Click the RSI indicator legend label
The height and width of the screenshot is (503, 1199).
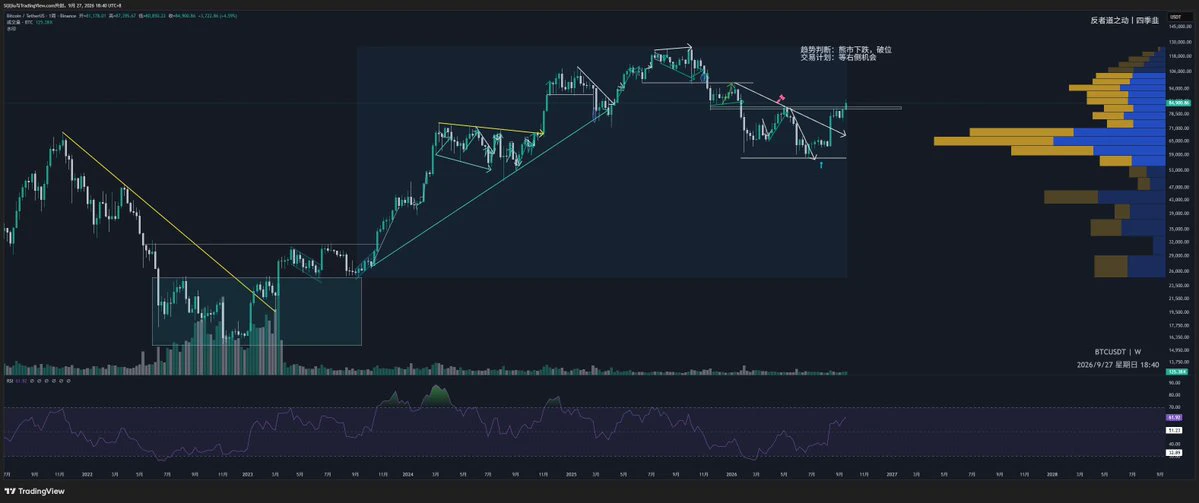click(10, 380)
